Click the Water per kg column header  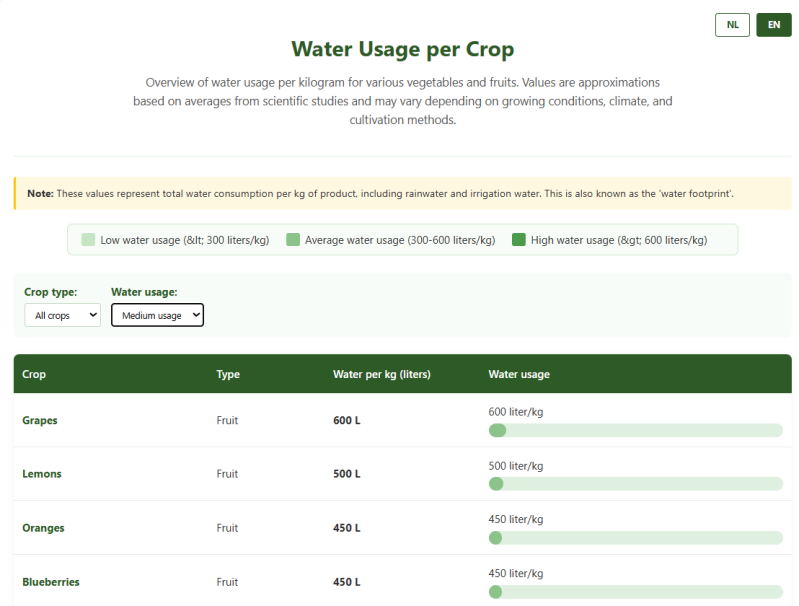pyautogui.click(x=381, y=374)
